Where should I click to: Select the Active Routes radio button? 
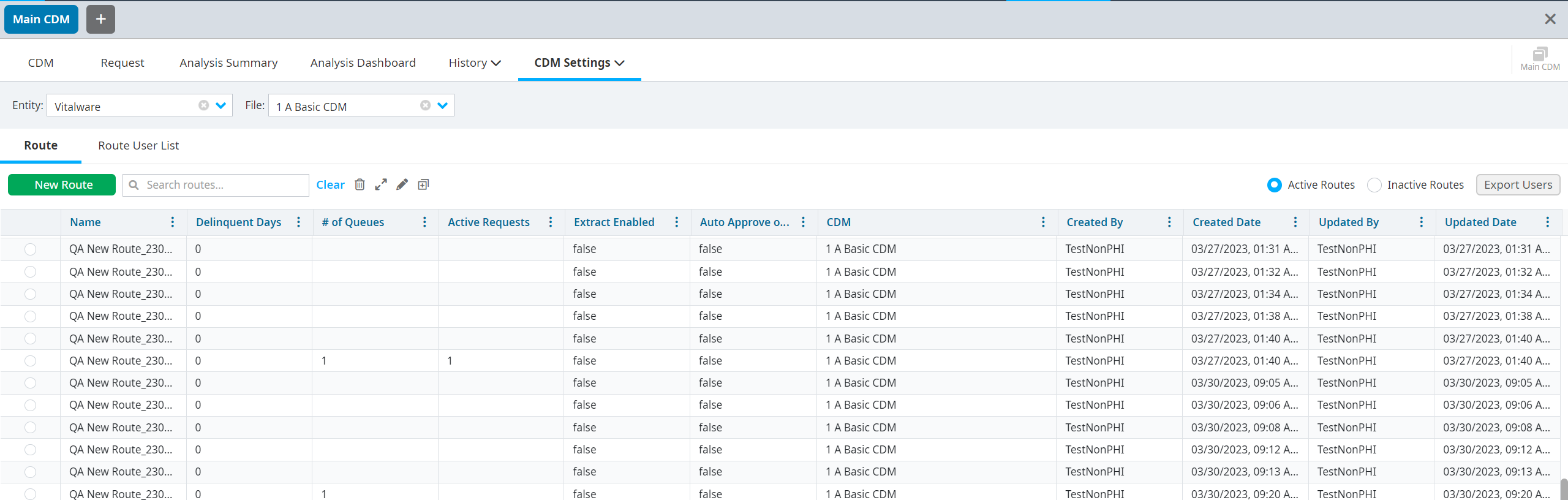pos(1274,185)
